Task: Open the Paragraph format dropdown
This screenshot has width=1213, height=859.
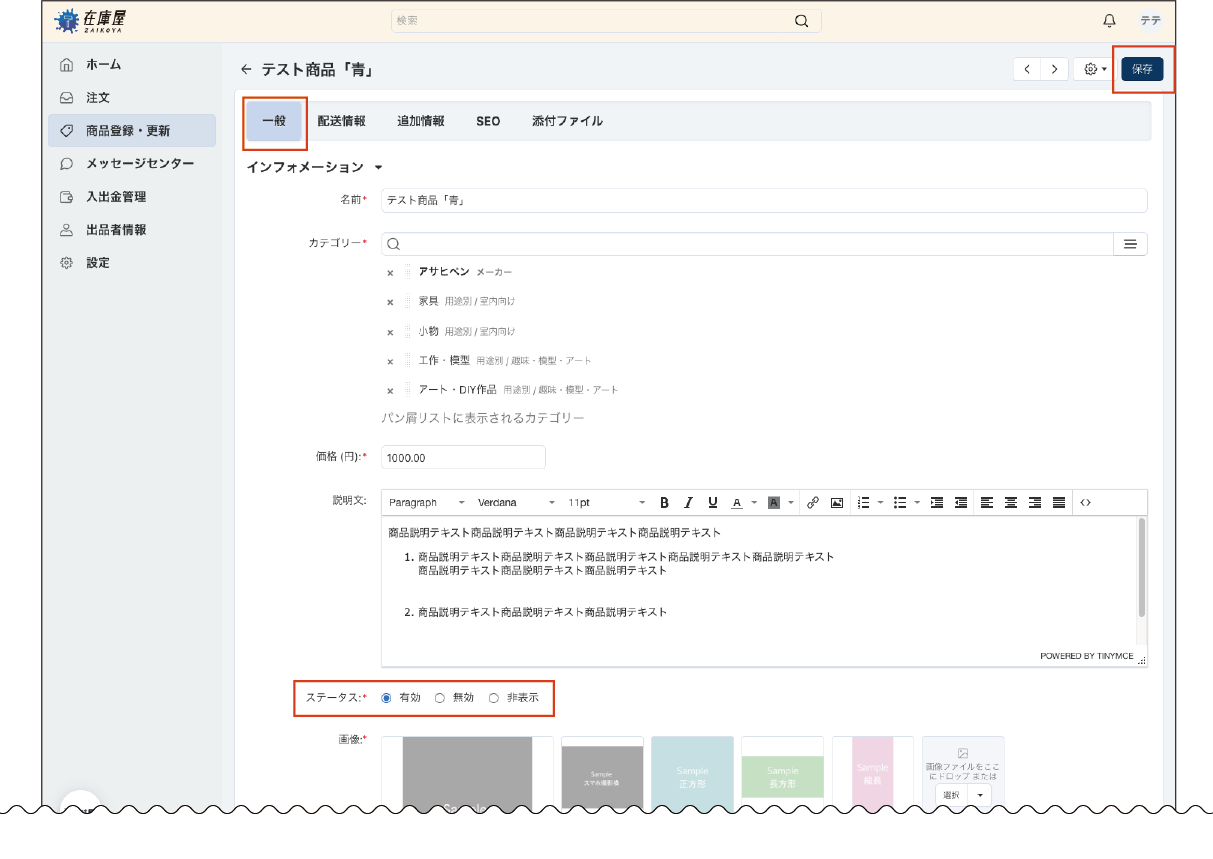Action: pyautogui.click(x=426, y=502)
